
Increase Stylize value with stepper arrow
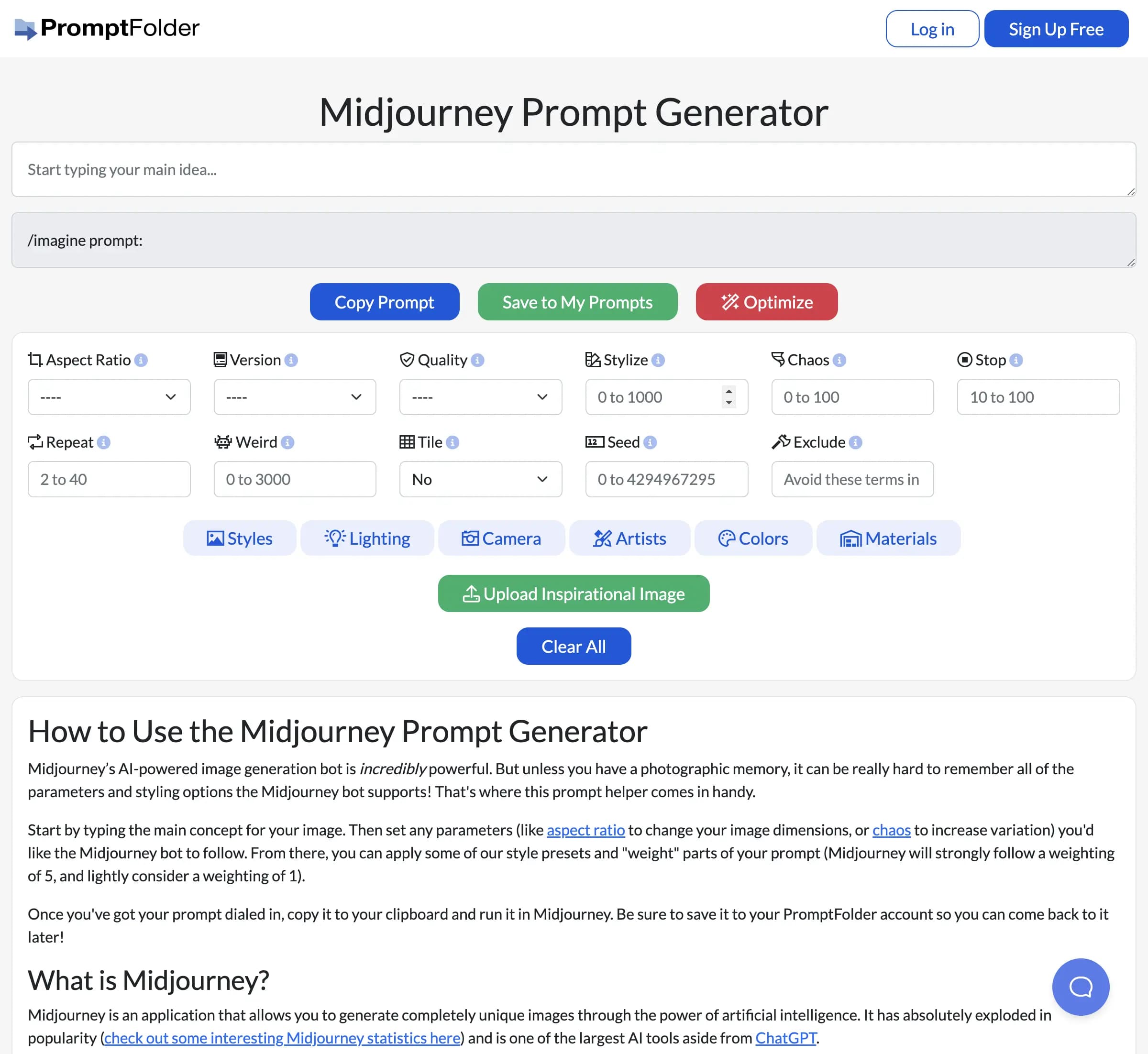(729, 391)
